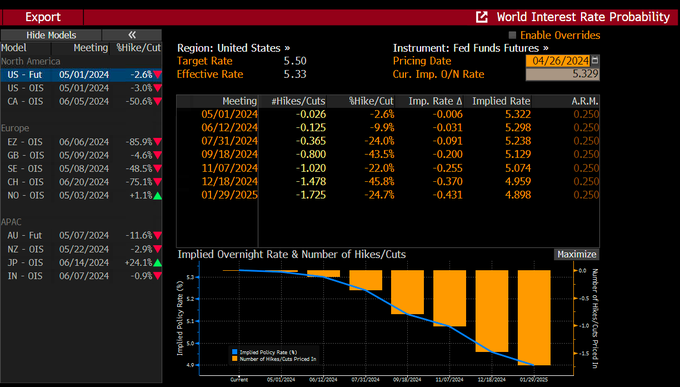
Task: Click the -1.478 hikes/cuts cell
Action: 311,182
